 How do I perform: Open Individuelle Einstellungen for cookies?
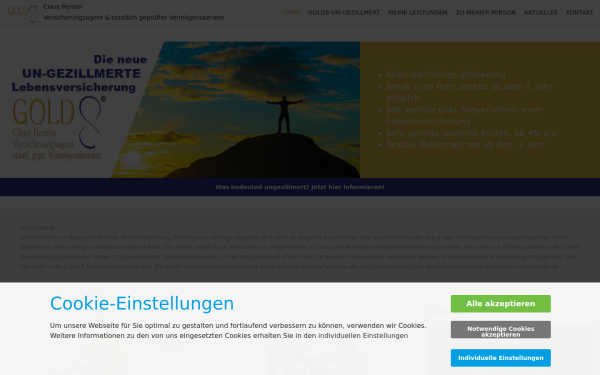(501, 358)
